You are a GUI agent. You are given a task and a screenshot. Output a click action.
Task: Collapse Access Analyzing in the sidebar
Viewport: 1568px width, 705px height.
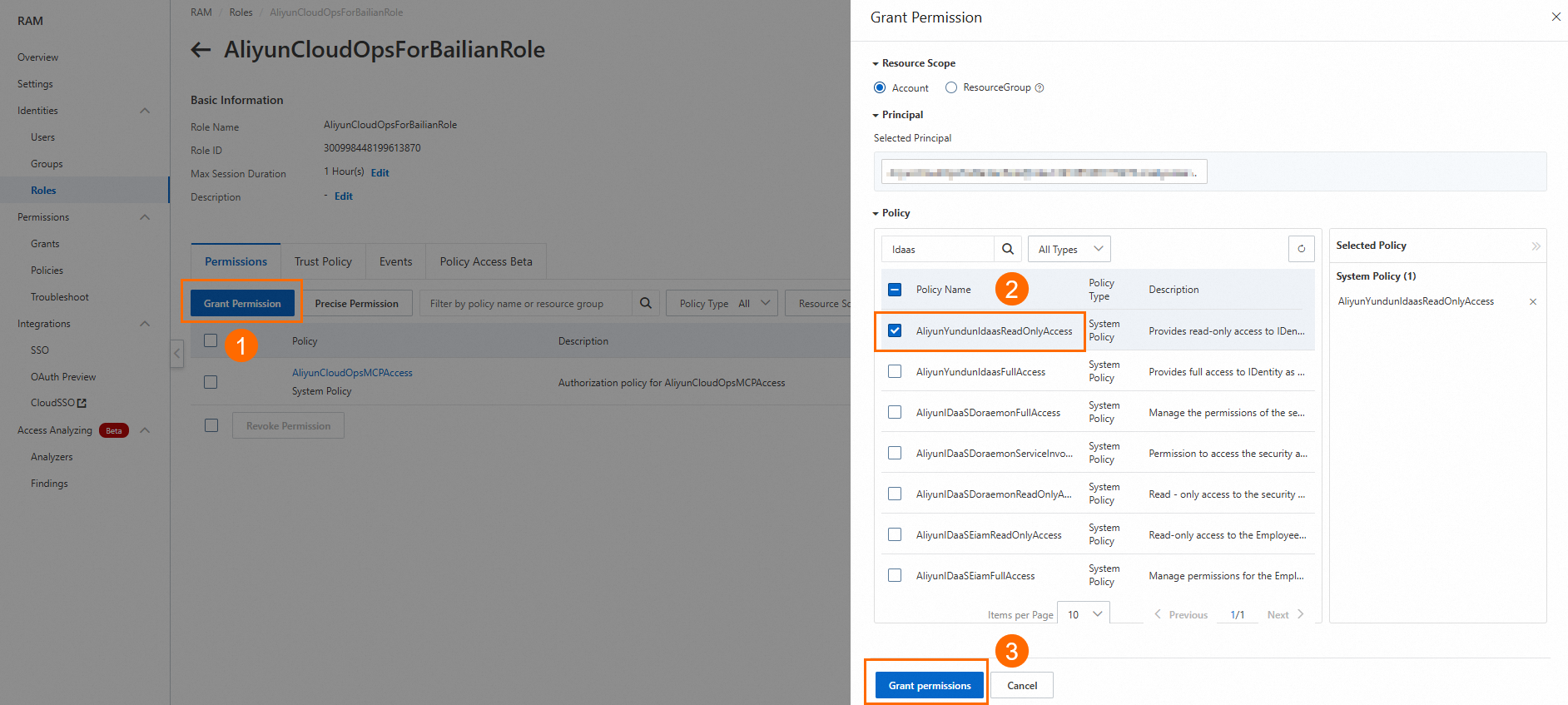[145, 430]
